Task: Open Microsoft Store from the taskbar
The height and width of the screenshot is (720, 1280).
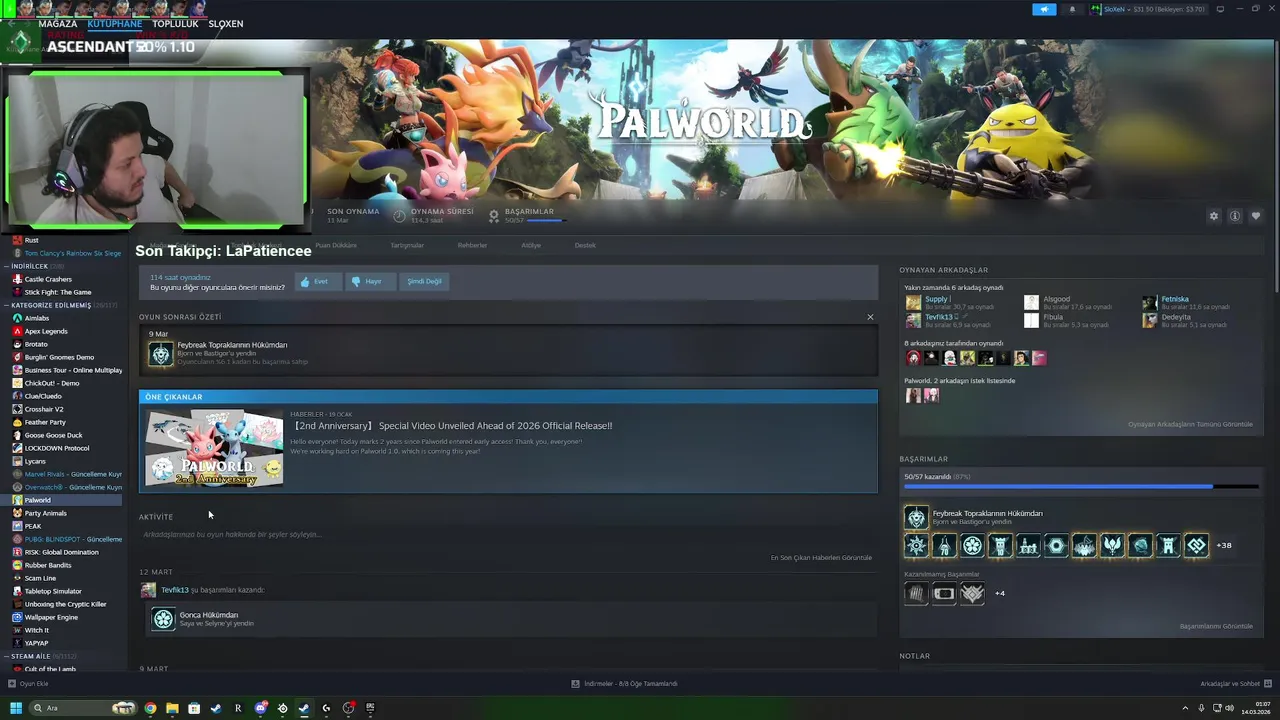Action: point(194,708)
